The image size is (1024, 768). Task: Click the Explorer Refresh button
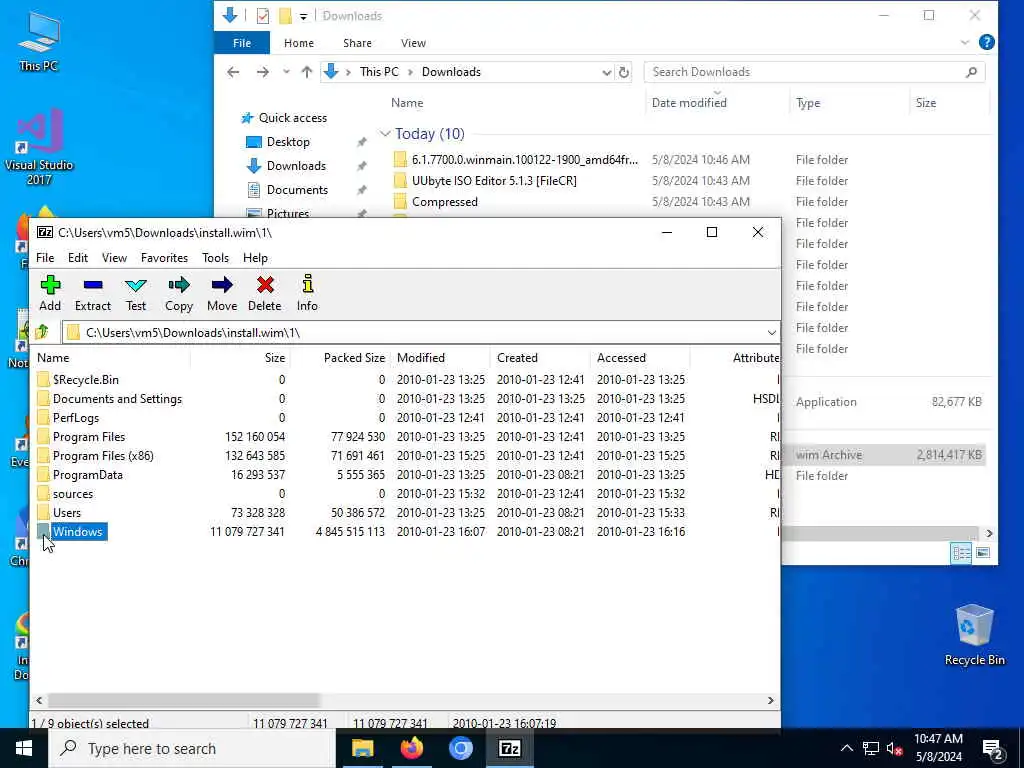pyautogui.click(x=624, y=72)
